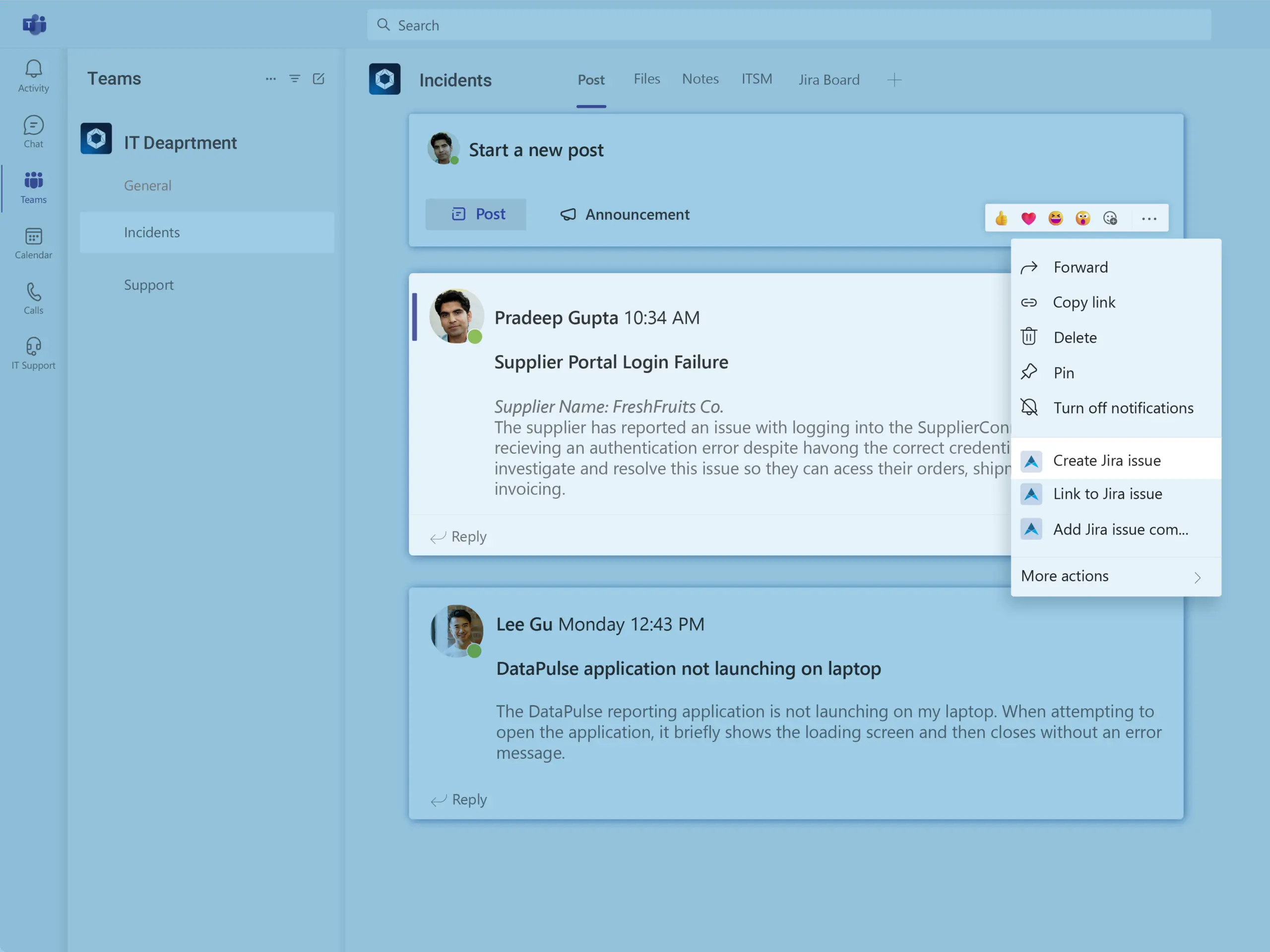Click Pradeep Gupta's profile picture
Viewport: 1270px width, 952px height.
[457, 316]
